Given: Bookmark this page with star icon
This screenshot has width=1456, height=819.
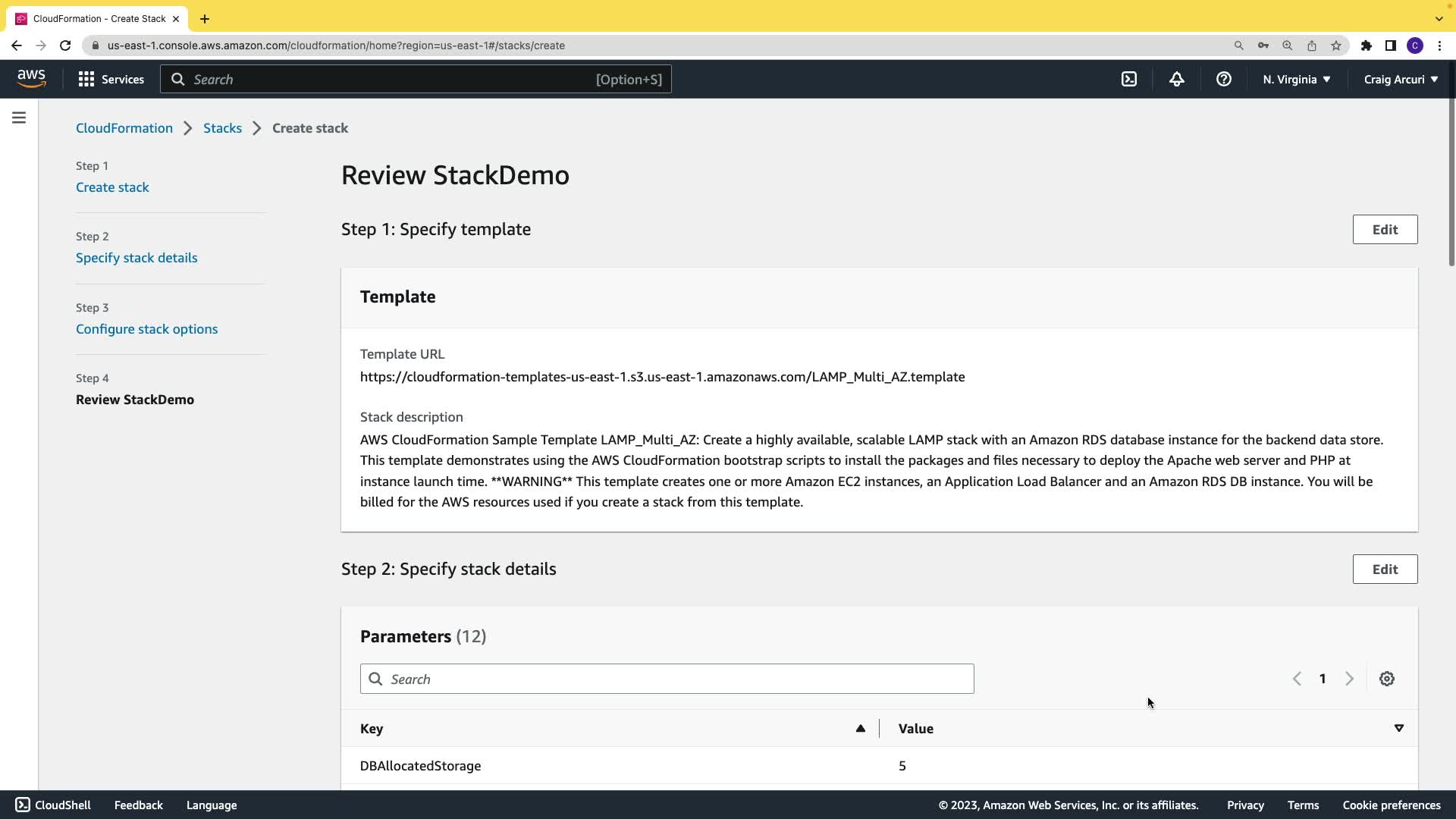Looking at the screenshot, I should 1335,45.
